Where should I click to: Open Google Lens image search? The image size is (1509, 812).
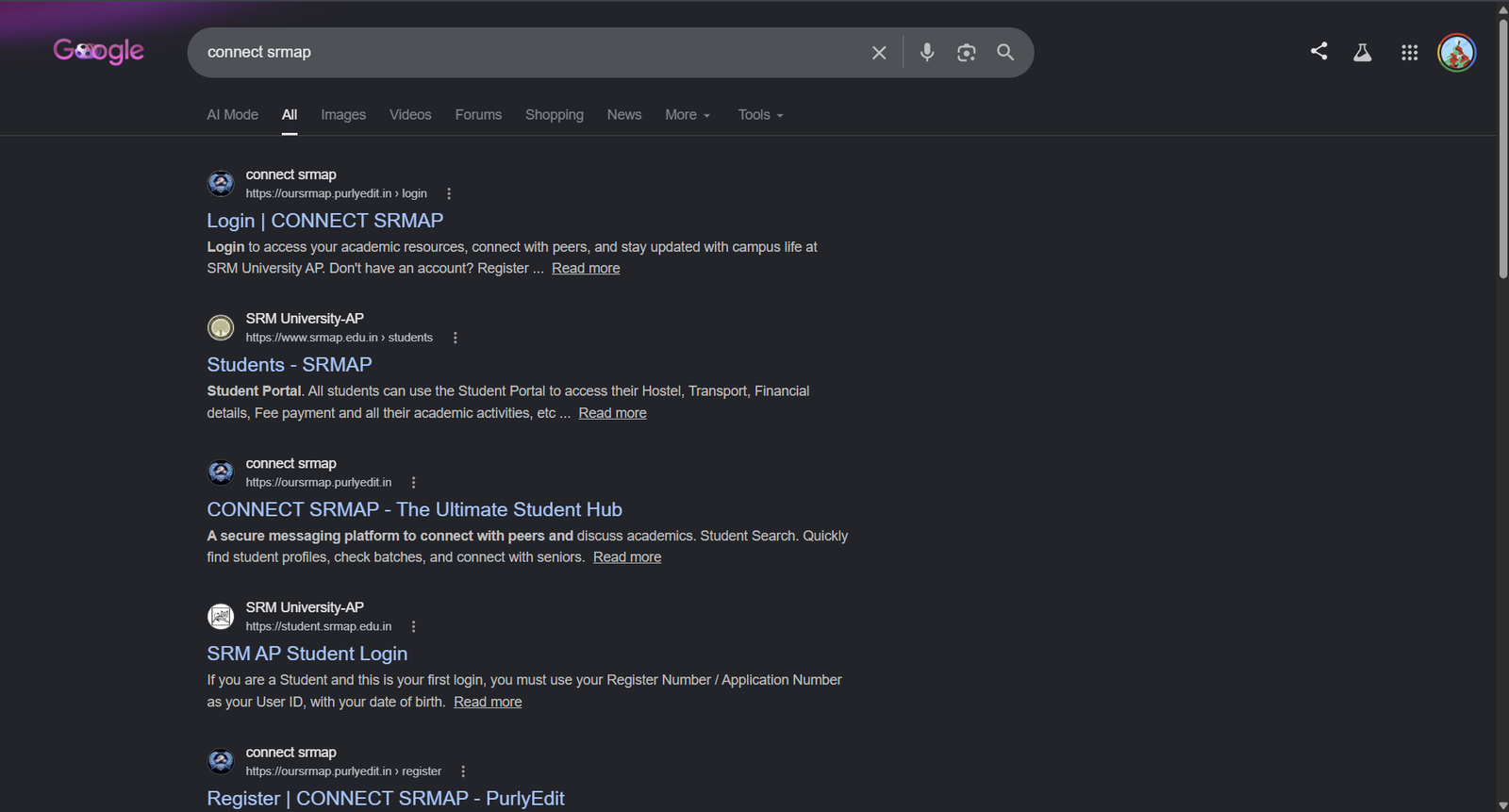[x=967, y=53]
